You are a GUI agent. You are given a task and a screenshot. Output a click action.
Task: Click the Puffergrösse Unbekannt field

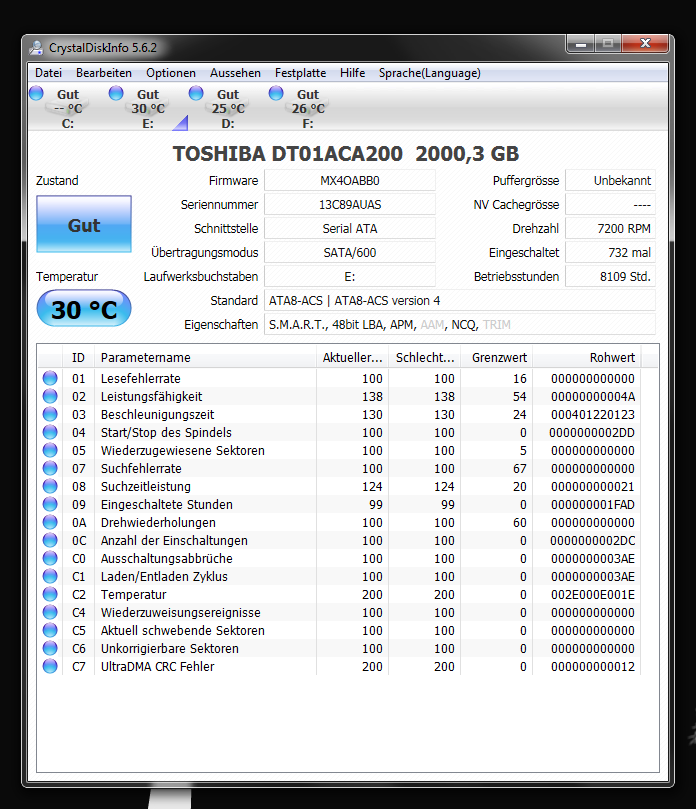tap(610, 181)
